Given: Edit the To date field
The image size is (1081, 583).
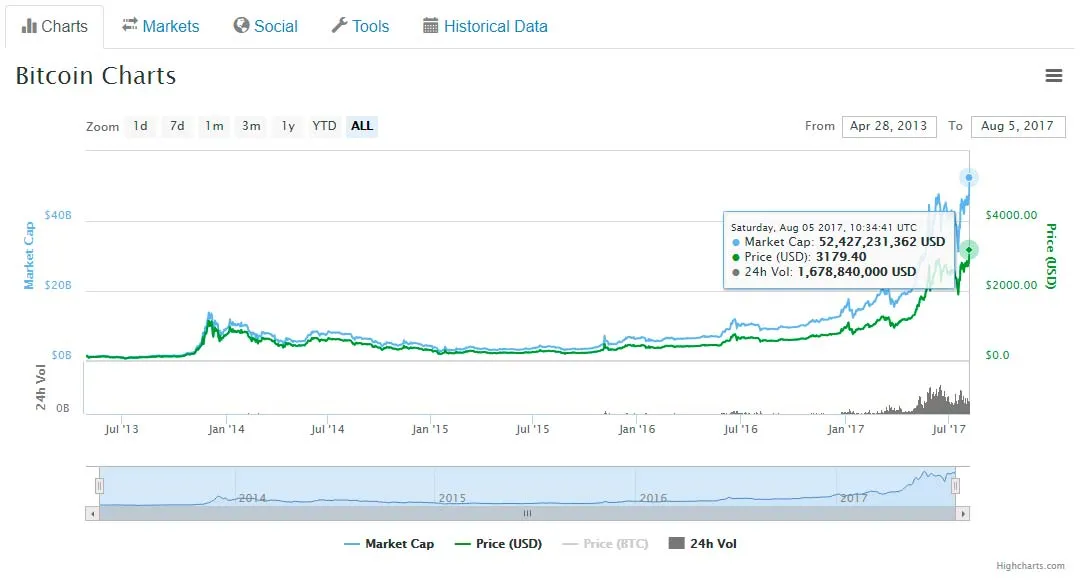Looking at the screenshot, I should click(x=1018, y=126).
